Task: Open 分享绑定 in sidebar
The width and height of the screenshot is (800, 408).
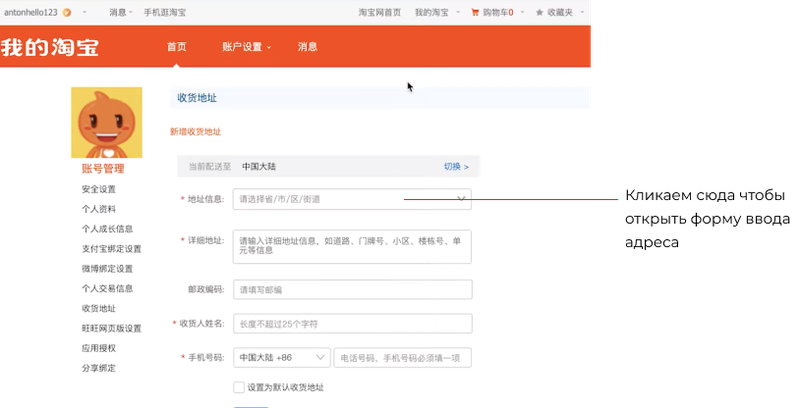Action: point(98,368)
